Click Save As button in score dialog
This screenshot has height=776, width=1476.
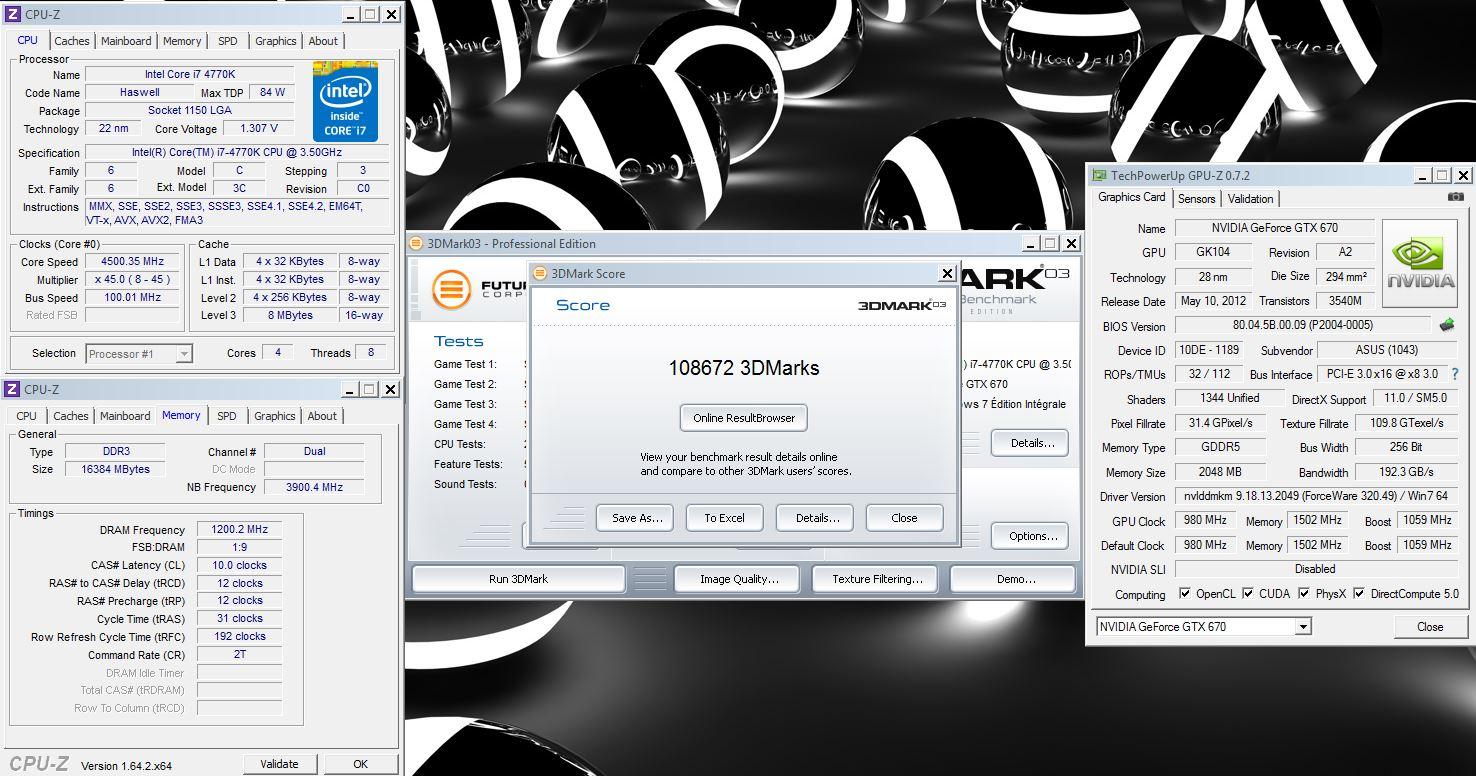coord(636,518)
